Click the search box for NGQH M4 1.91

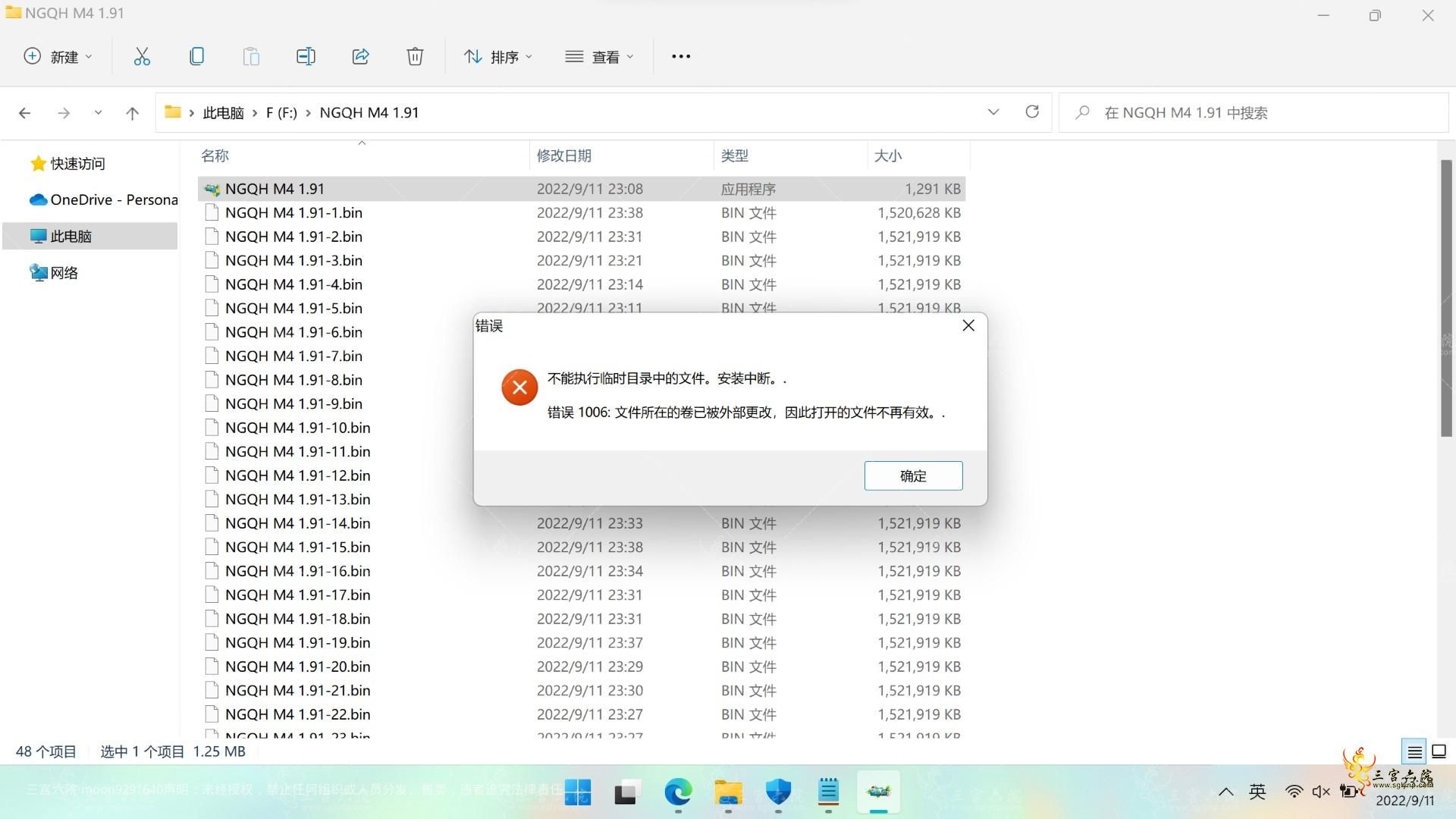coord(1254,113)
